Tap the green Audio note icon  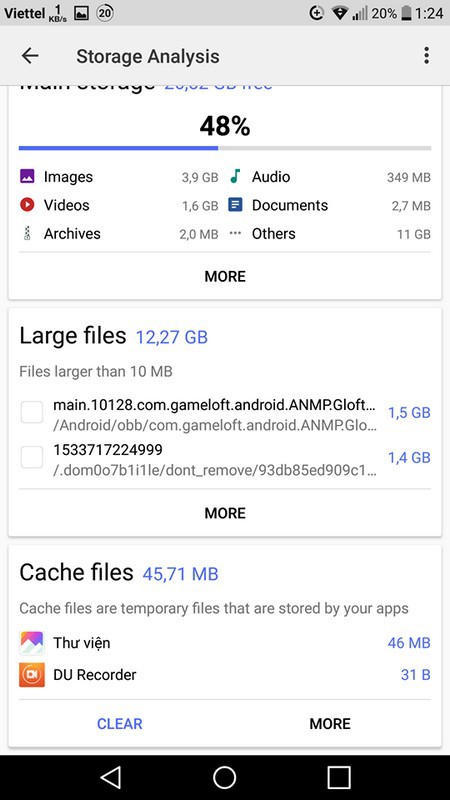point(235,177)
